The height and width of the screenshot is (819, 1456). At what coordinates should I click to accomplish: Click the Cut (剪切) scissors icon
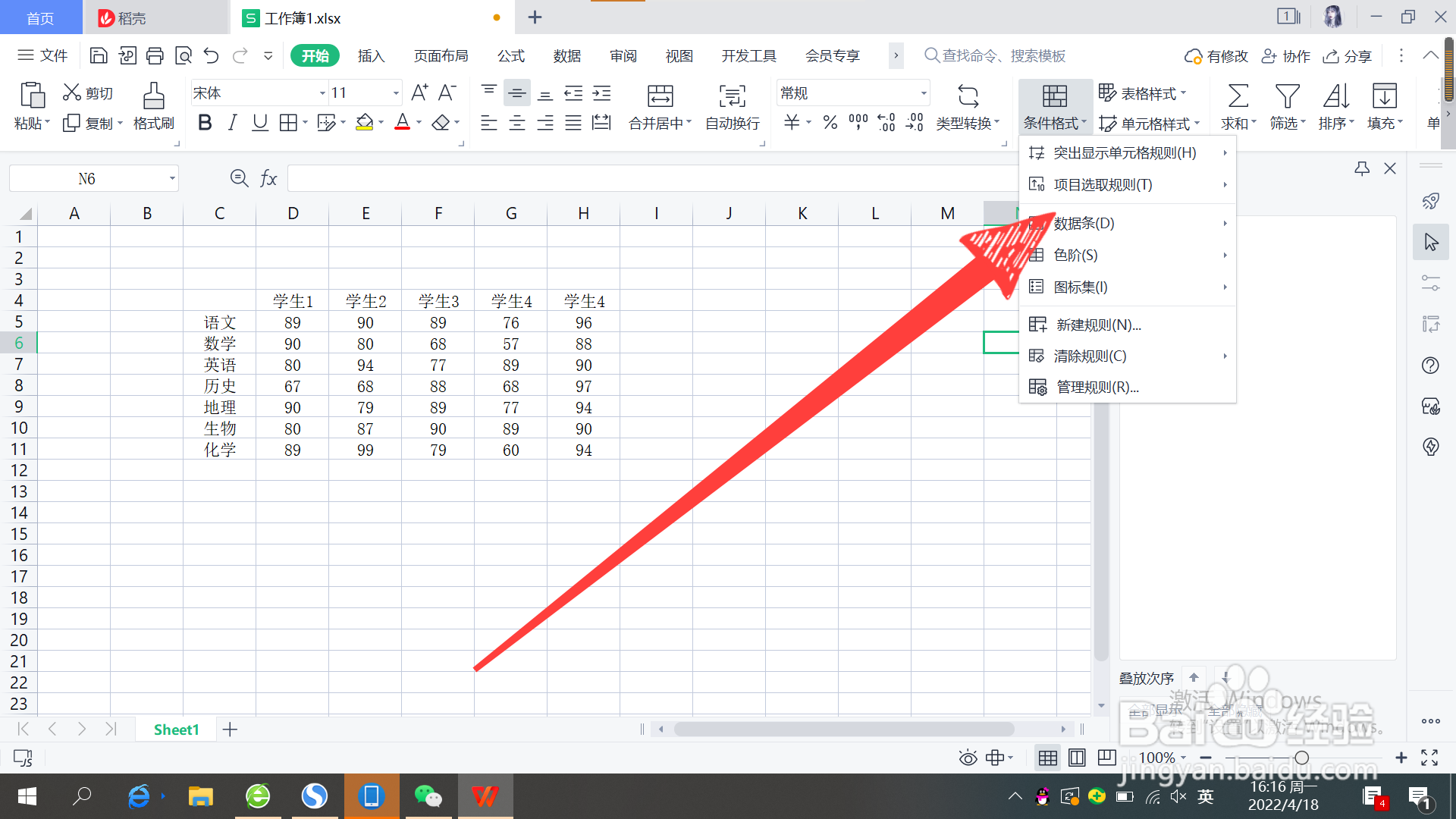click(72, 93)
